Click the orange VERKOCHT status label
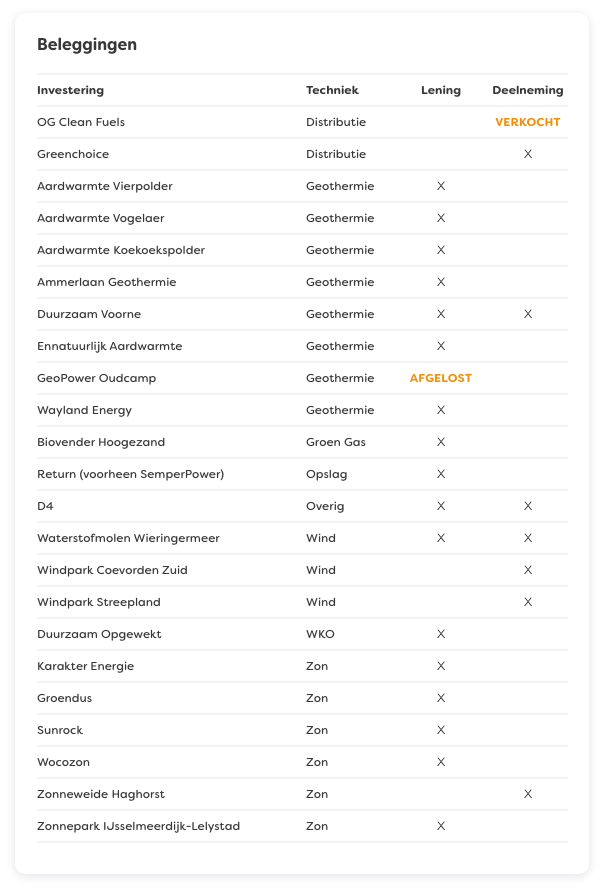Viewport: 604px width, 891px height. (x=527, y=122)
